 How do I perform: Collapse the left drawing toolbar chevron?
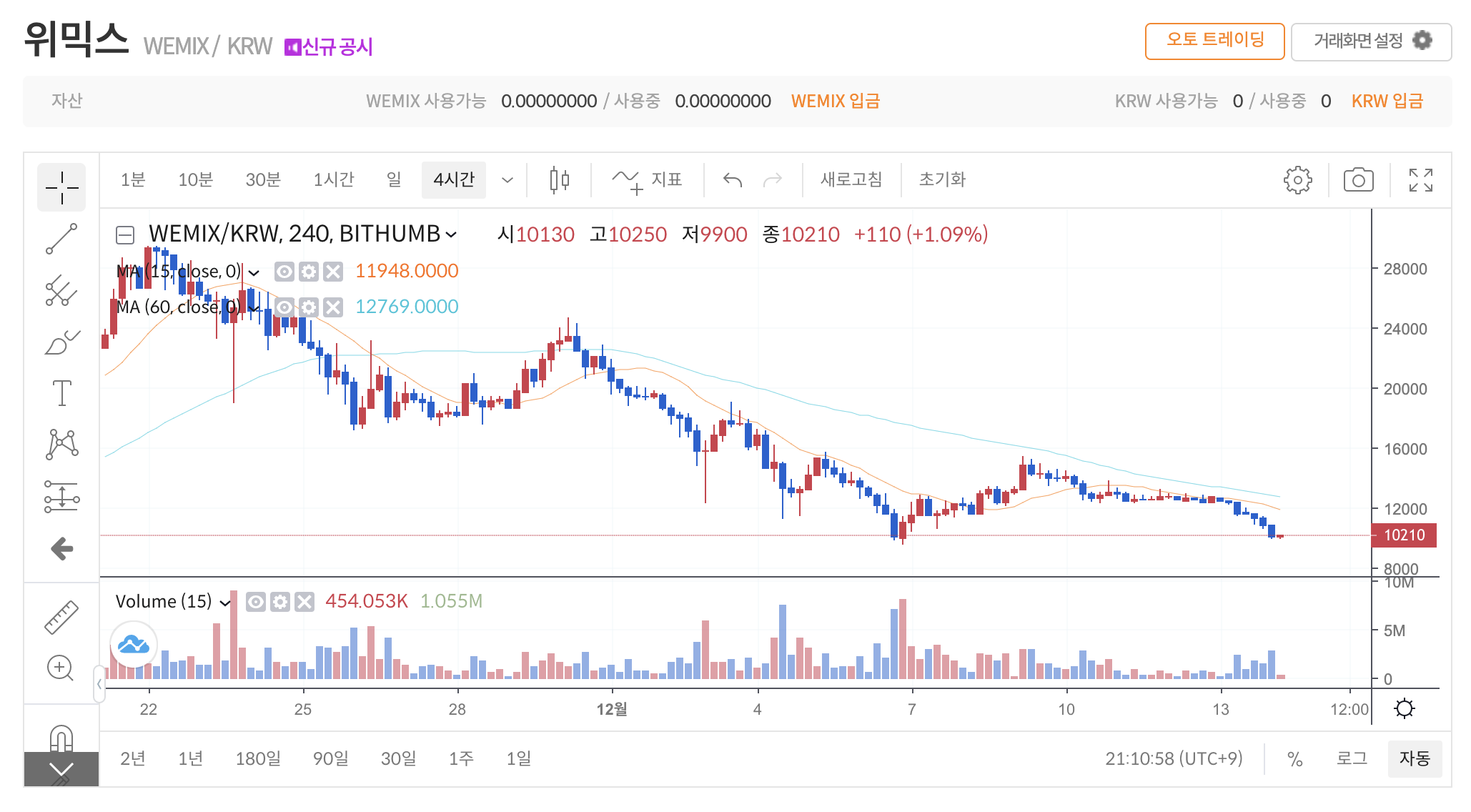pos(61,770)
